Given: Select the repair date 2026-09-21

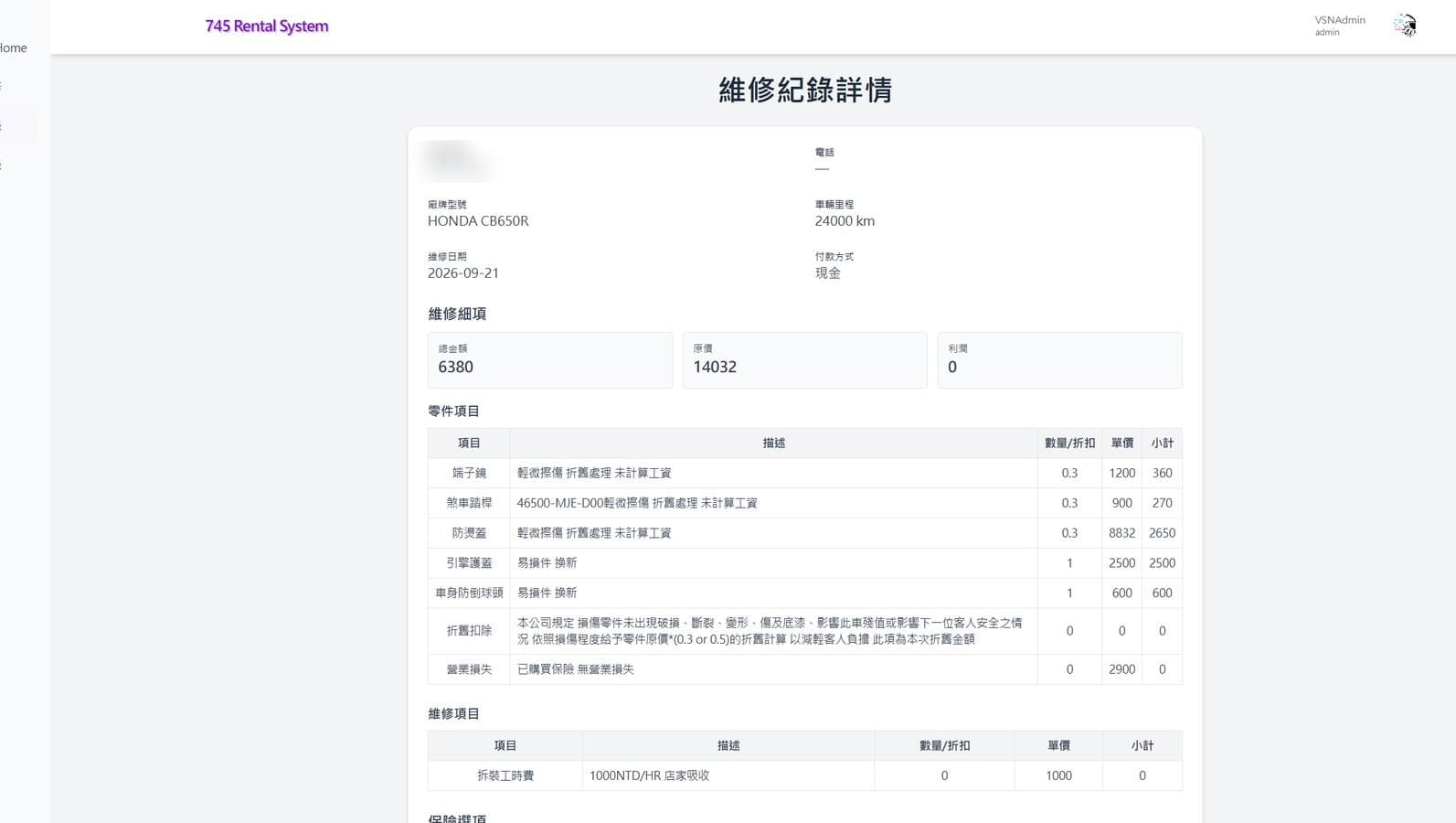Looking at the screenshot, I should coord(463,273).
